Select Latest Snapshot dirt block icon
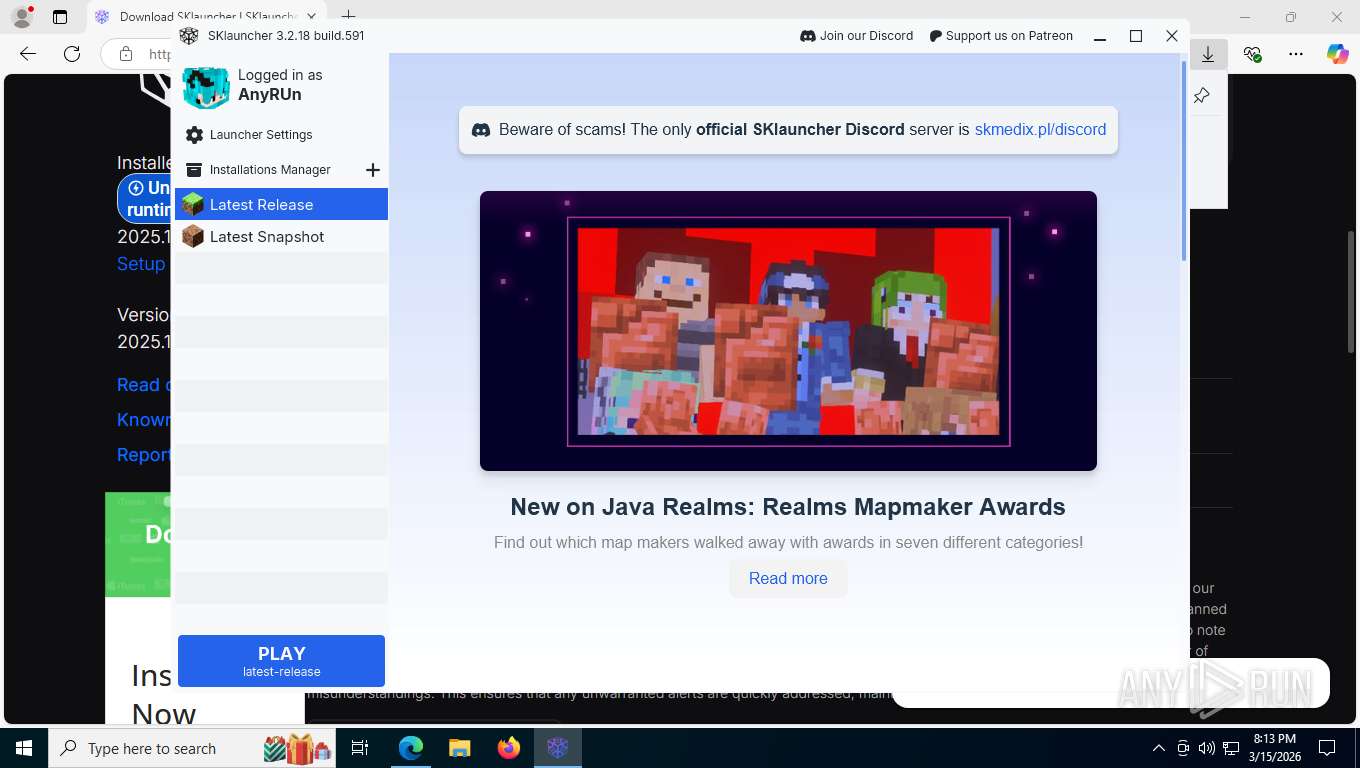This screenshot has height=768, width=1360. 193,237
